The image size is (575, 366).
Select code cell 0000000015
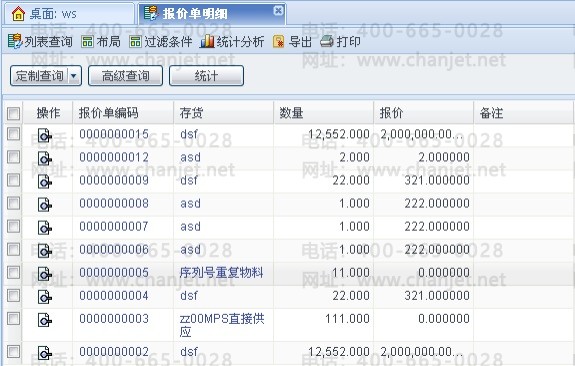[x=114, y=134]
